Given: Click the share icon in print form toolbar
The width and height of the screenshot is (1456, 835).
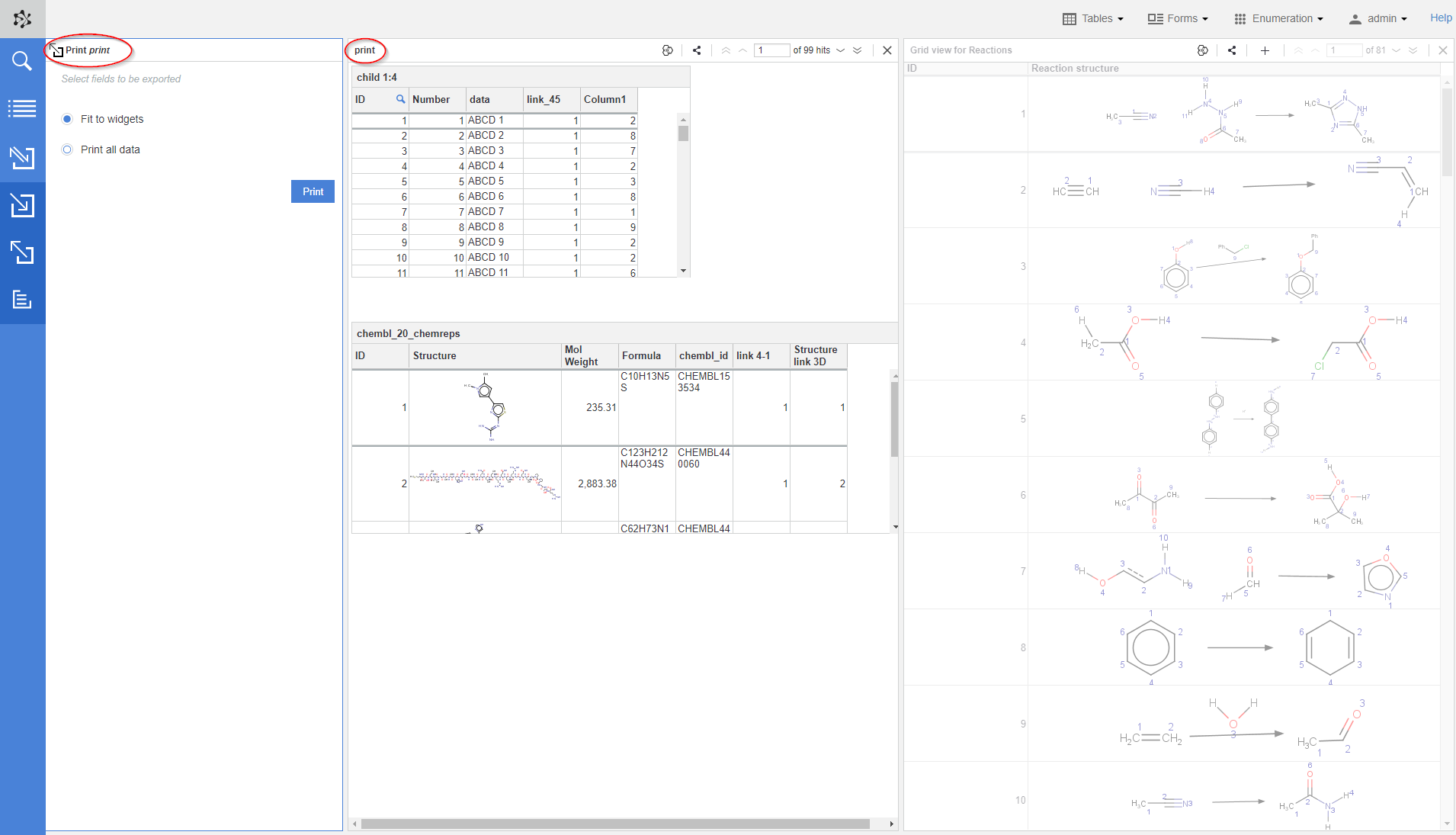Looking at the screenshot, I should (697, 50).
